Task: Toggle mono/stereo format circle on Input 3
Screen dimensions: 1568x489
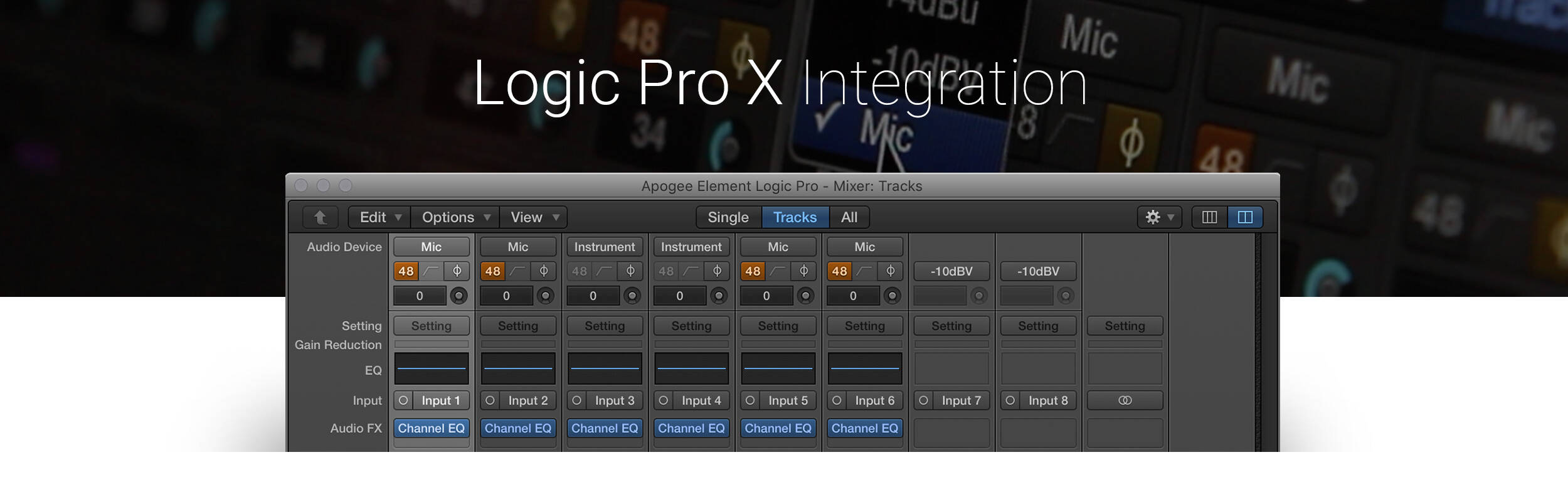Action: 576,400
